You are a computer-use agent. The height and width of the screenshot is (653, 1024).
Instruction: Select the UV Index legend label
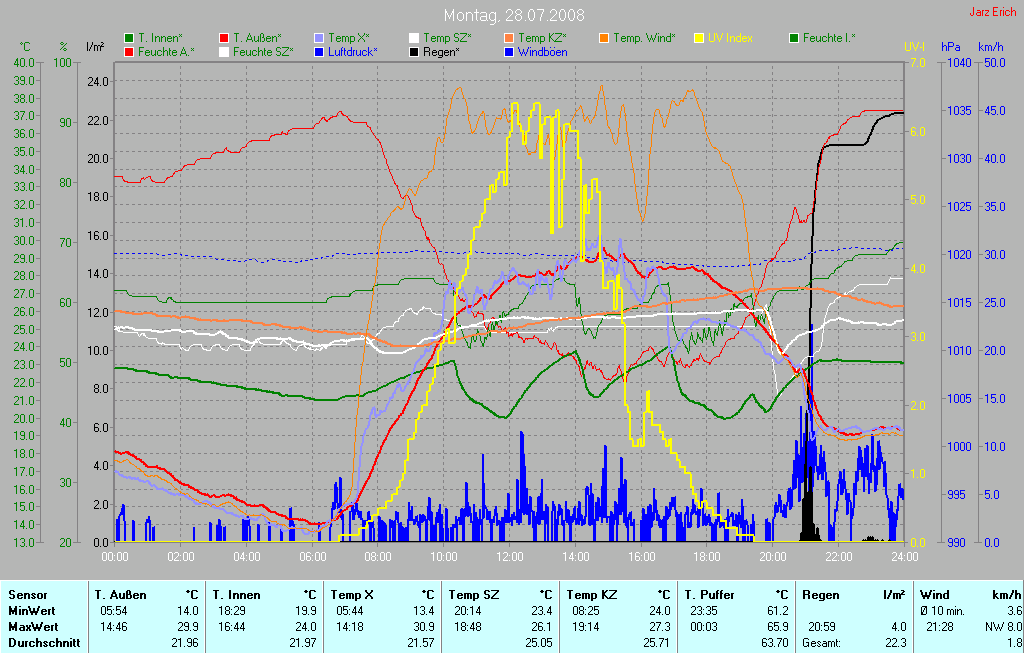click(730, 39)
